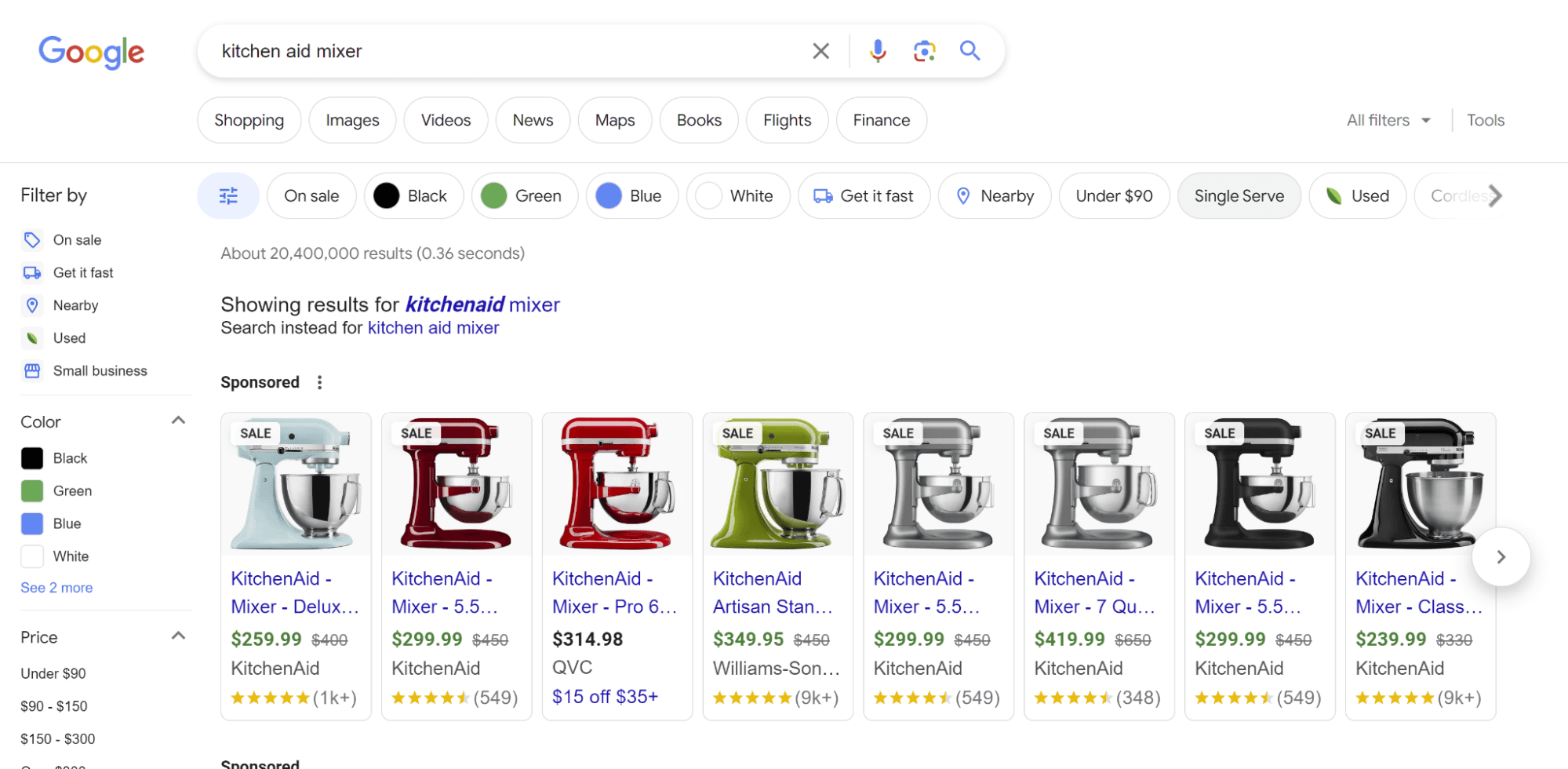
Task: Check the Black color filter checkbox
Action: click(x=32, y=457)
